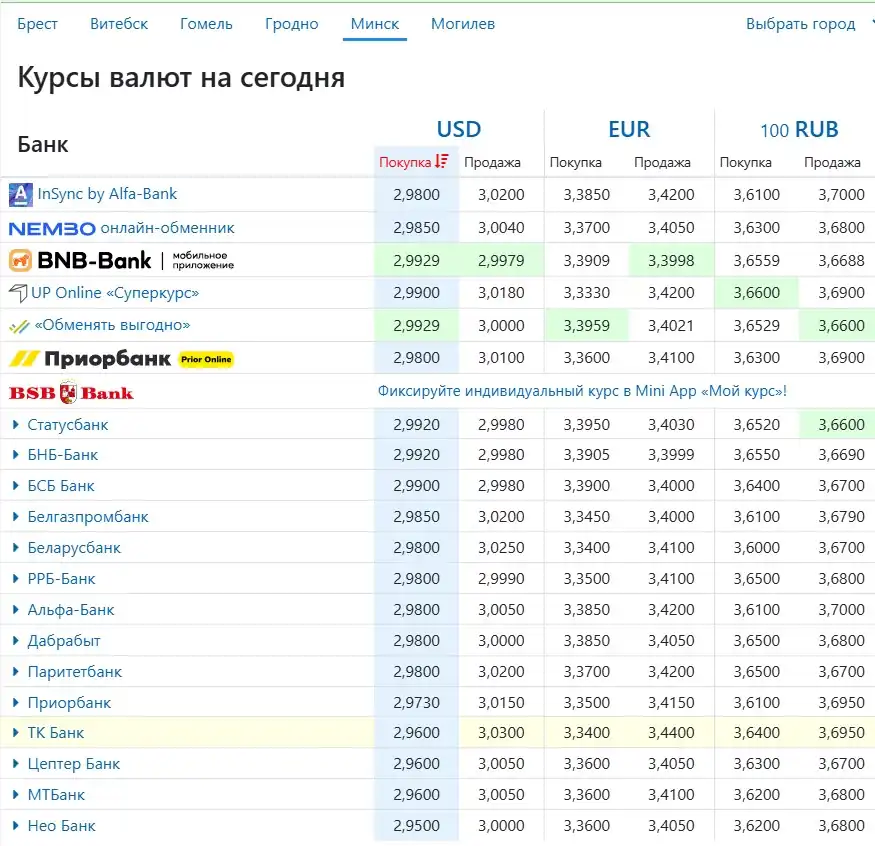Click the 100 RUB column header
The height and width of the screenshot is (846, 875).
[x=798, y=130]
